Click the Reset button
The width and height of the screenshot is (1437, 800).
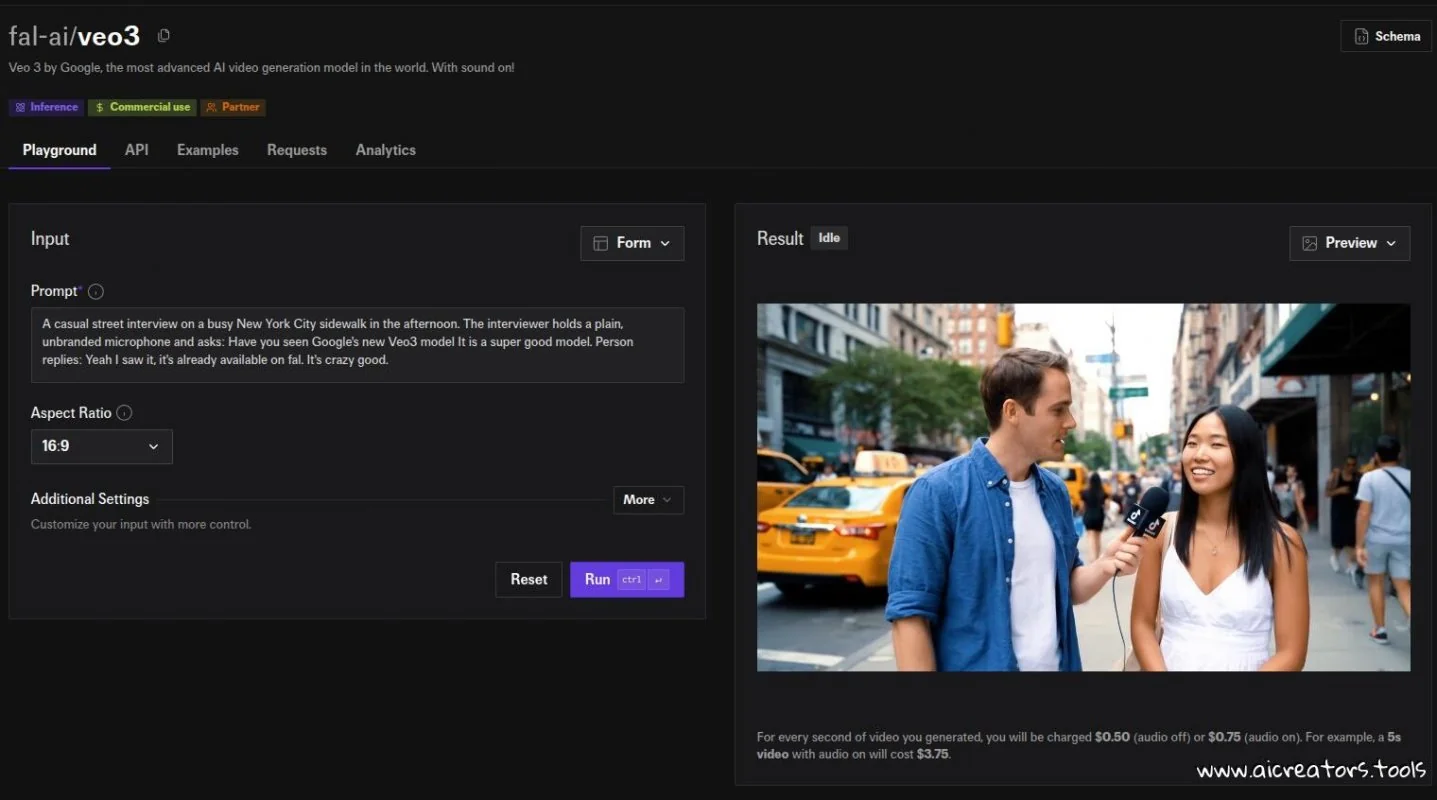(x=529, y=579)
